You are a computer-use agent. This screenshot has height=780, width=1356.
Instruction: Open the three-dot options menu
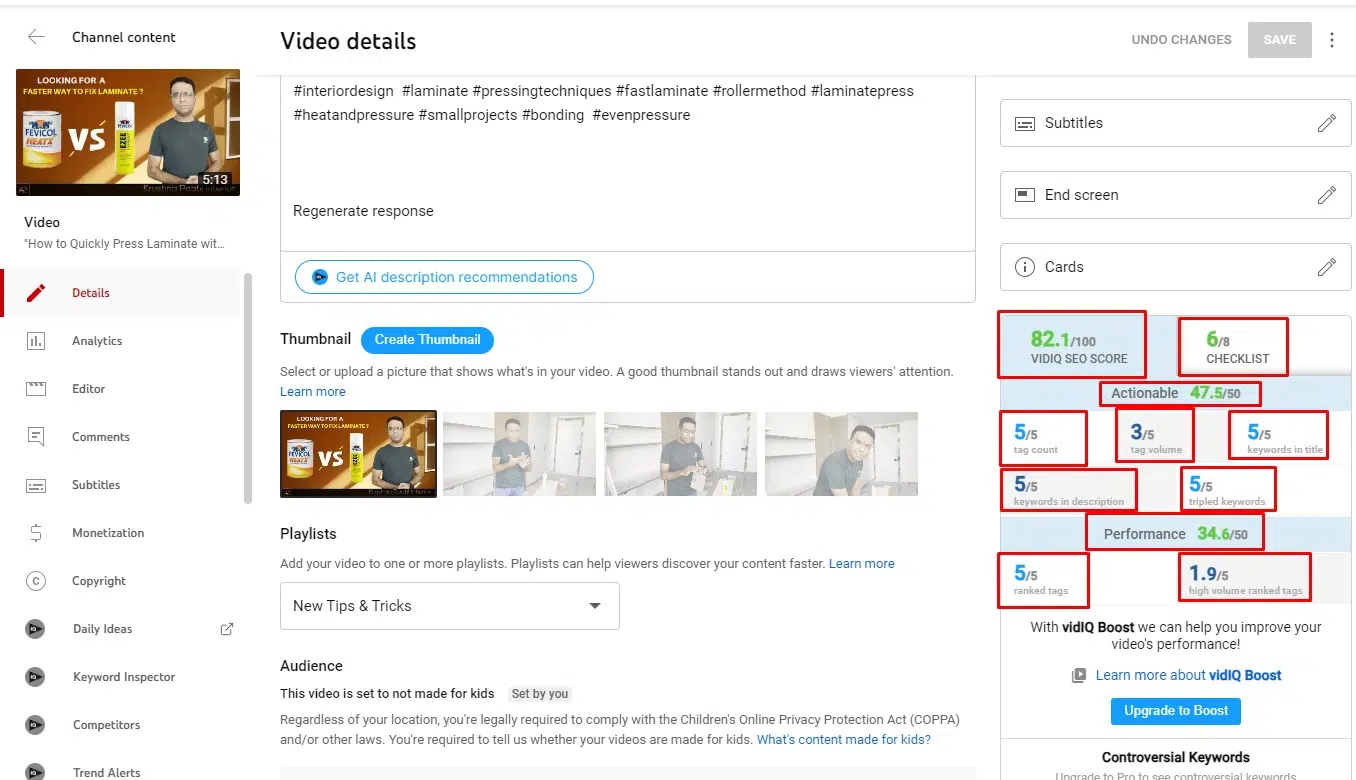click(1331, 40)
